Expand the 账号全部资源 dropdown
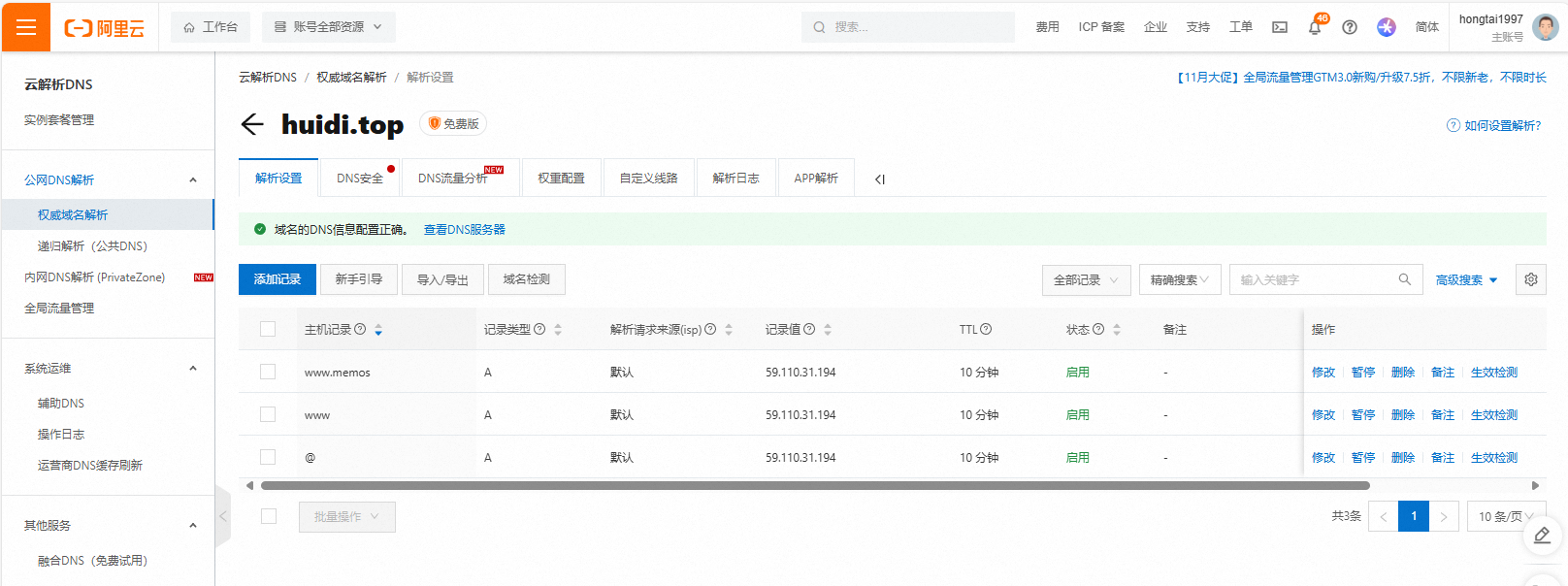The image size is (1568, 586). coord(328,27)
